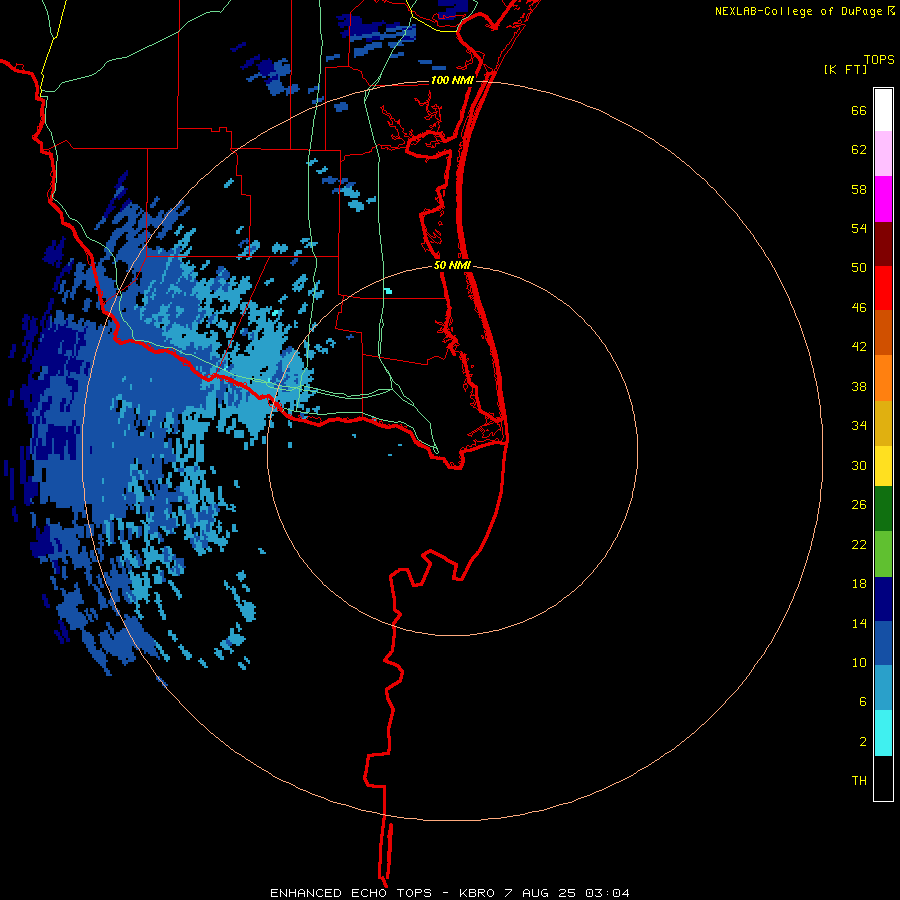Click the cyan 6 kft legend swatch
900x900 pixels.
click(x=883, y=733)
